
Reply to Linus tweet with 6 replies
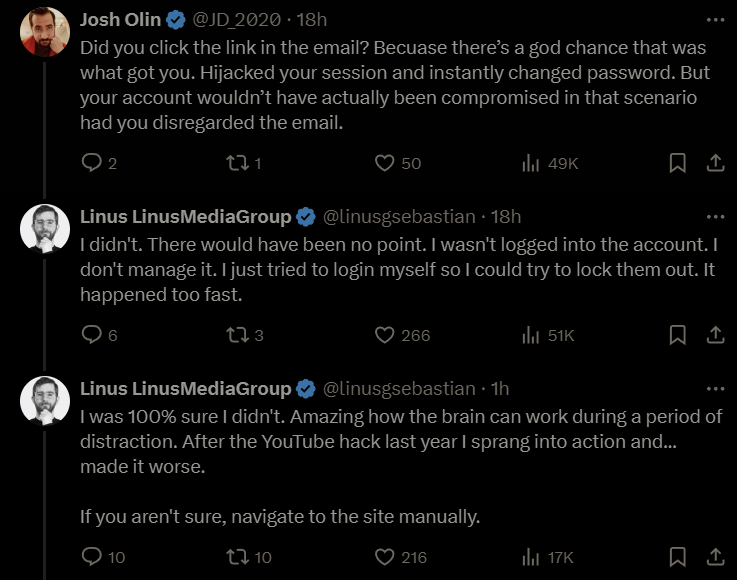tap(92, 335)
